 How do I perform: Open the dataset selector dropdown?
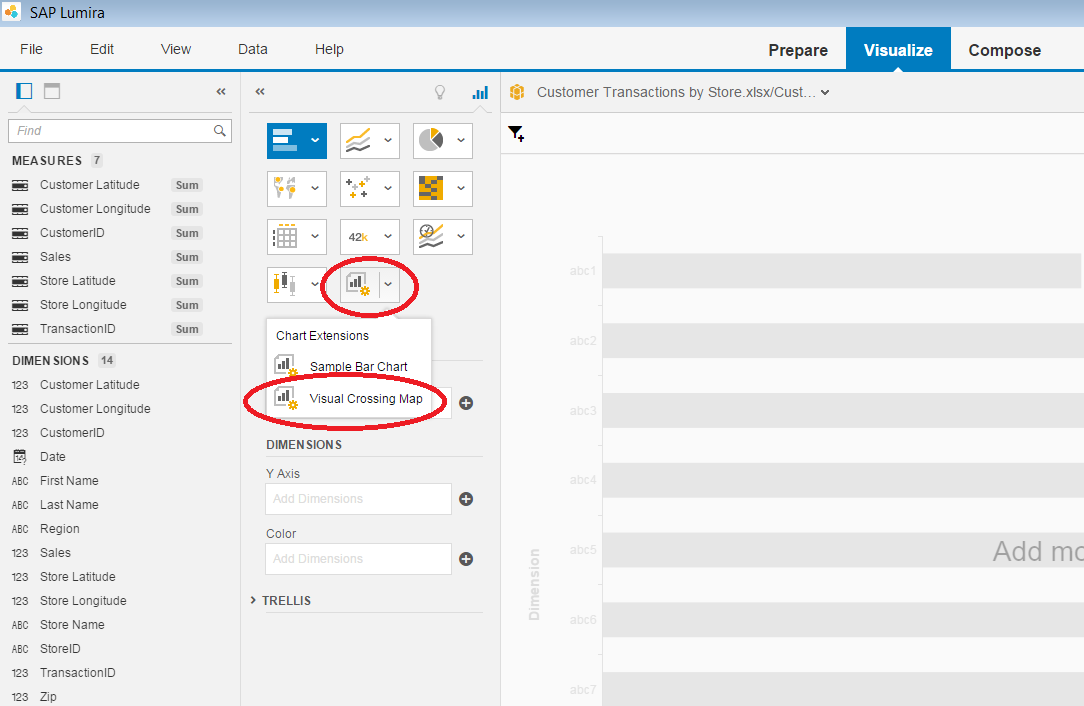coord(825,92)
